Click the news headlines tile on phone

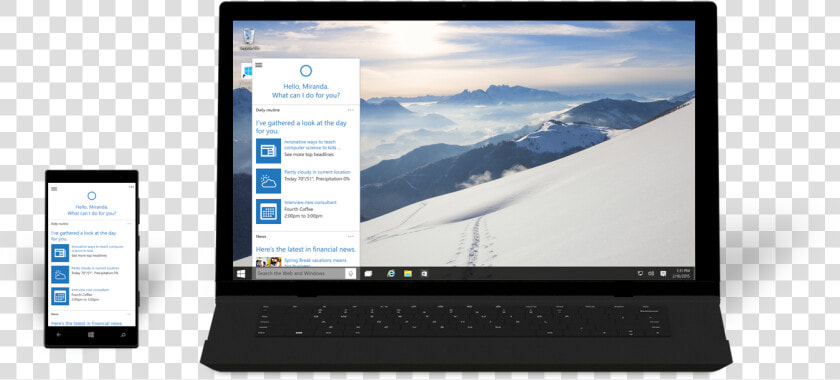click(60, 252)
